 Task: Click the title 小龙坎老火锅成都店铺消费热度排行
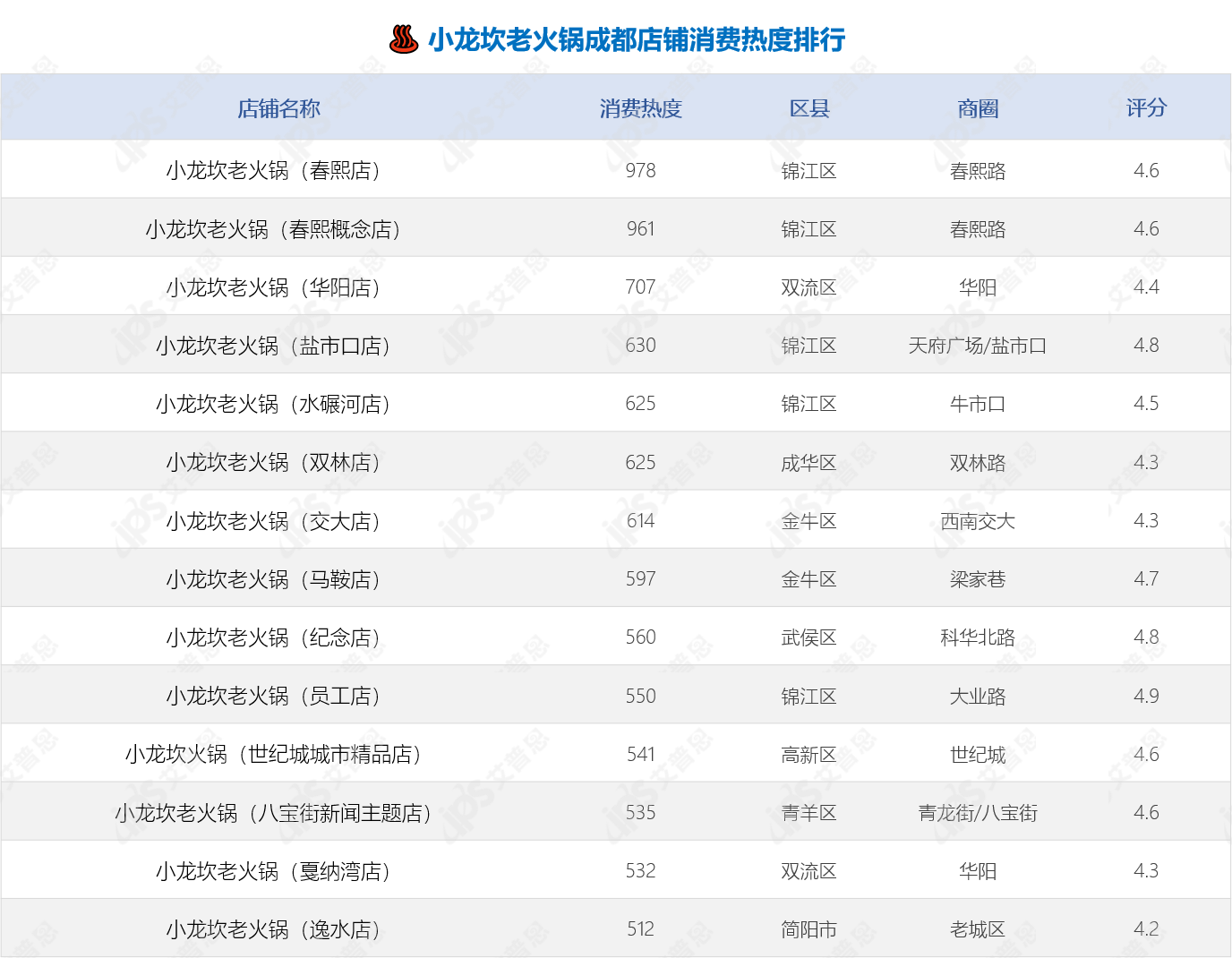(637, 39)
